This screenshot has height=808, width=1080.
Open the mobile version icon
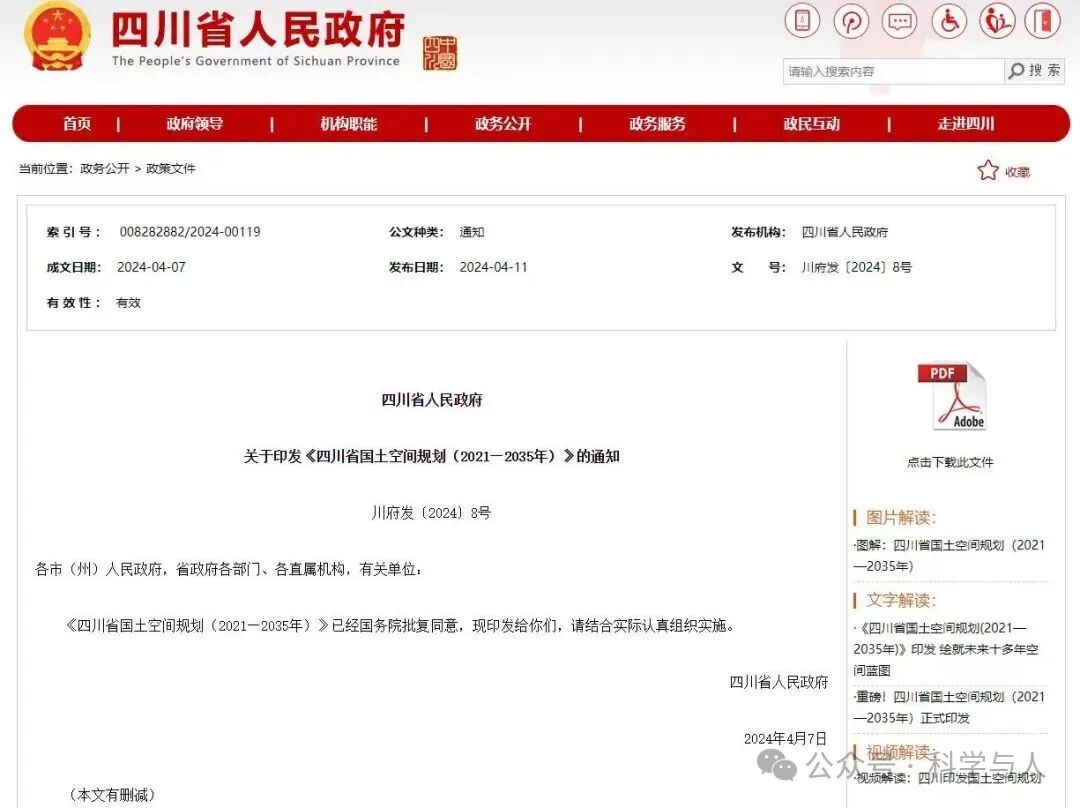pyautogui.click(x=801, y=21)
